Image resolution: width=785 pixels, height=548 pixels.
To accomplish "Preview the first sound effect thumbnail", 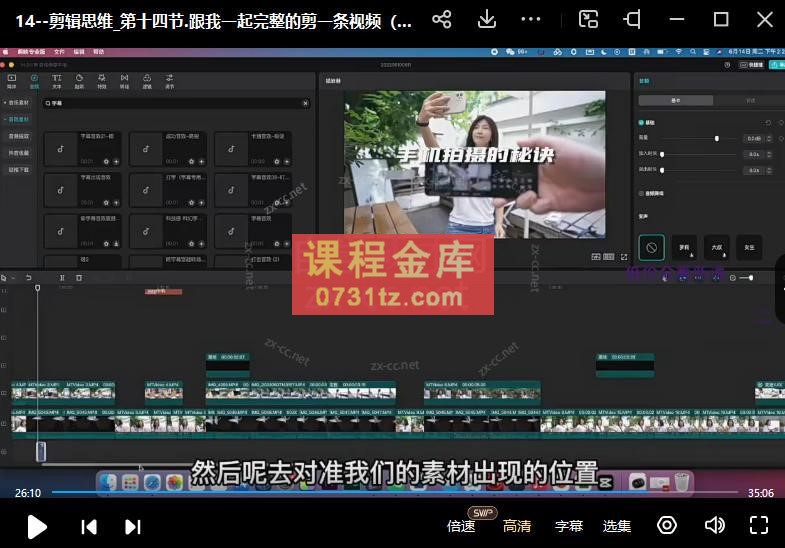I will (61, 149).
